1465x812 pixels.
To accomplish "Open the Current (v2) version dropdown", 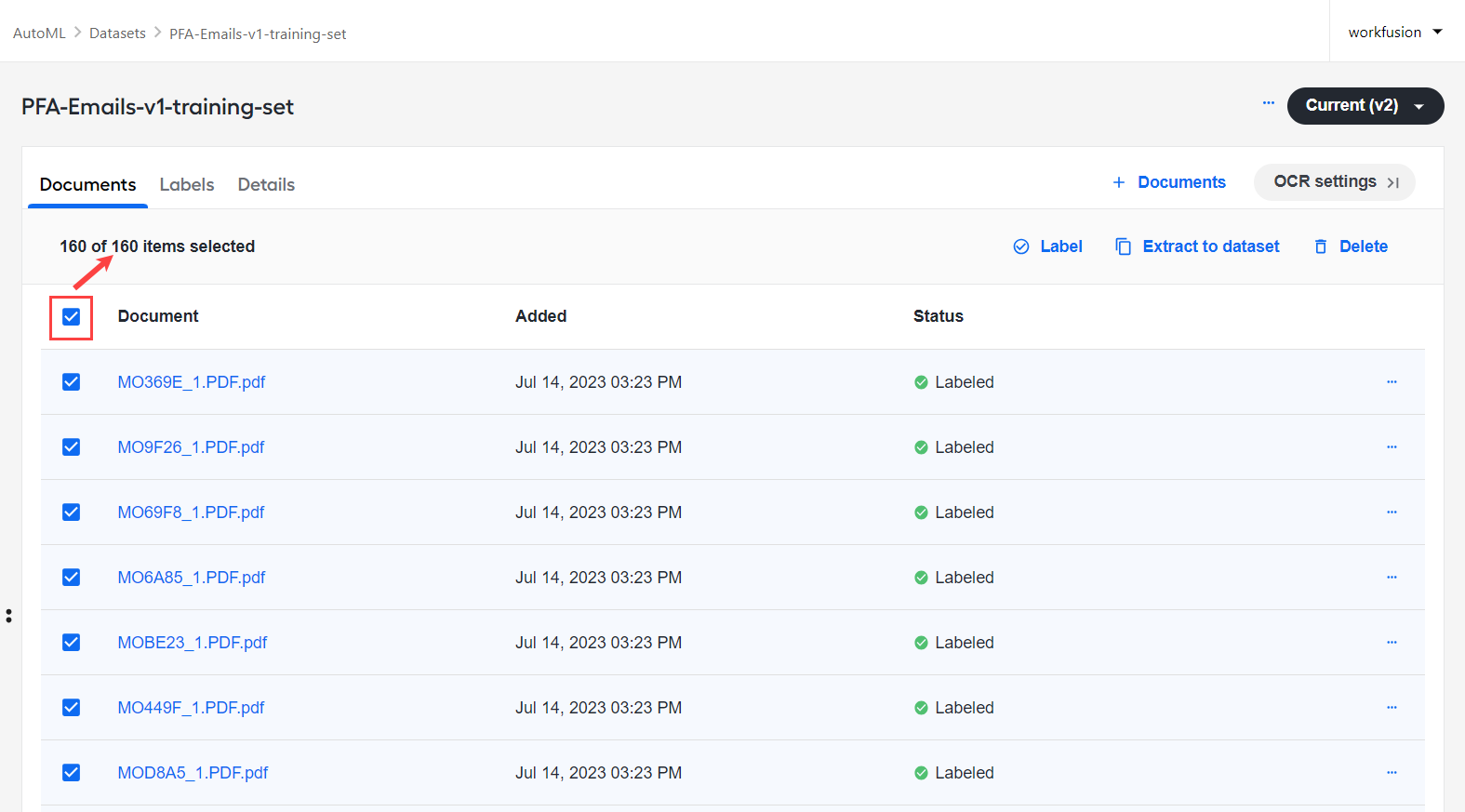I will [1365, 106].
